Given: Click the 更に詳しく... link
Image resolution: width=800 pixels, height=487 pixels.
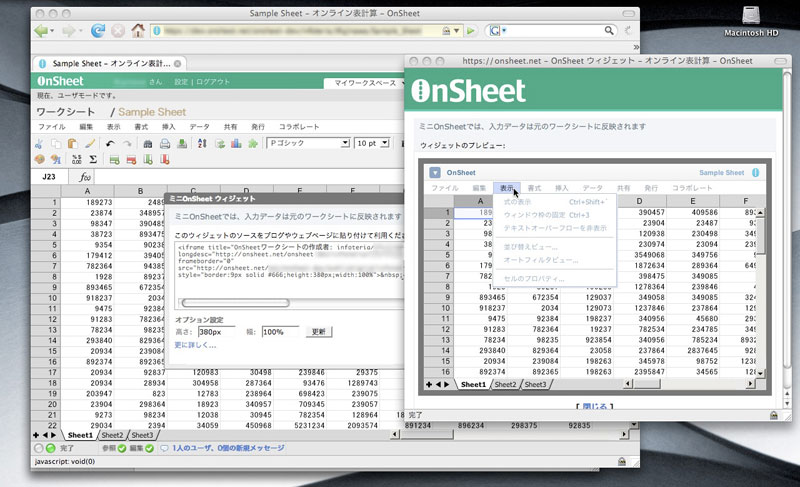Looking at the screenshot, I should (195, 345).
